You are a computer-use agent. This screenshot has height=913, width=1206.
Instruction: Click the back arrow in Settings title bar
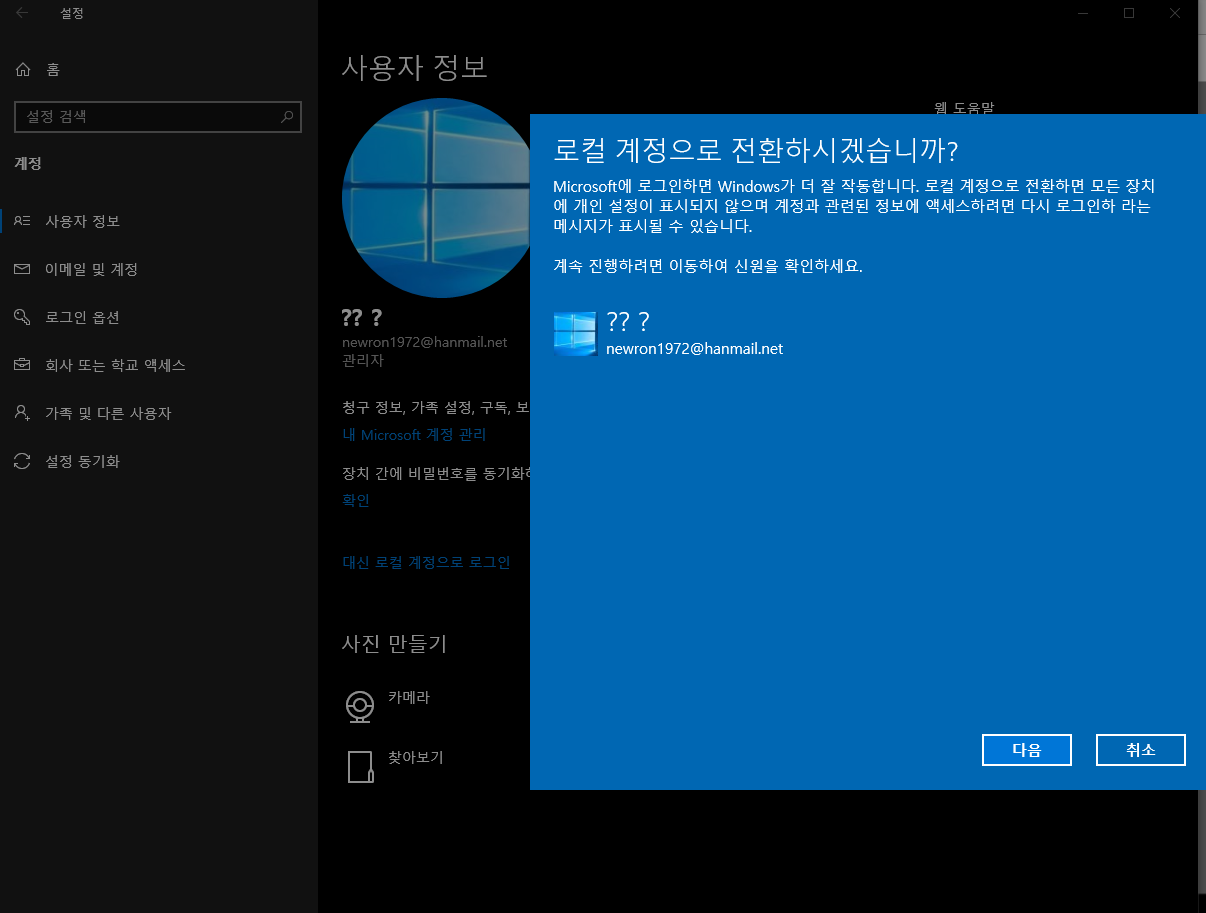tap(22, 14)
